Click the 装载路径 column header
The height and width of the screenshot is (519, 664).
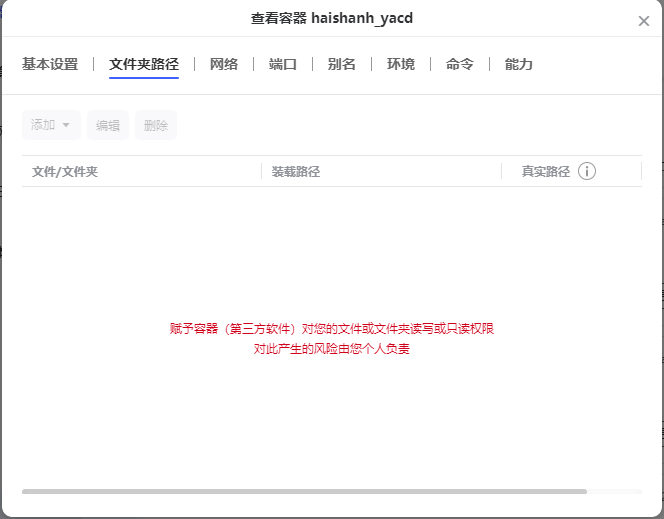[x=296, y=171]
